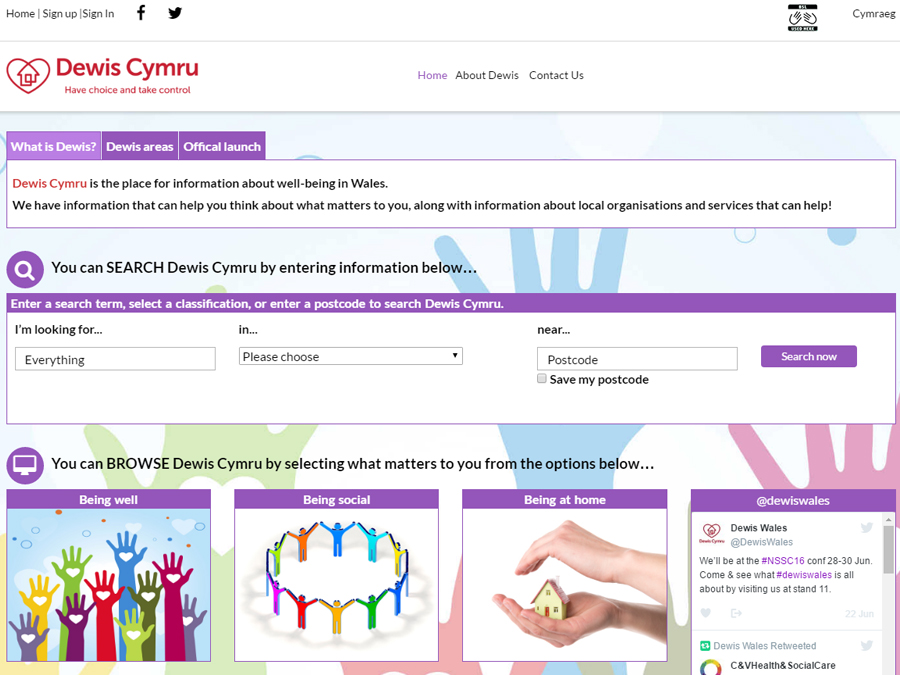Screen dimensions: 900x675
Task: Open About Dewis in the main navigation
Action: coord(487,75)
